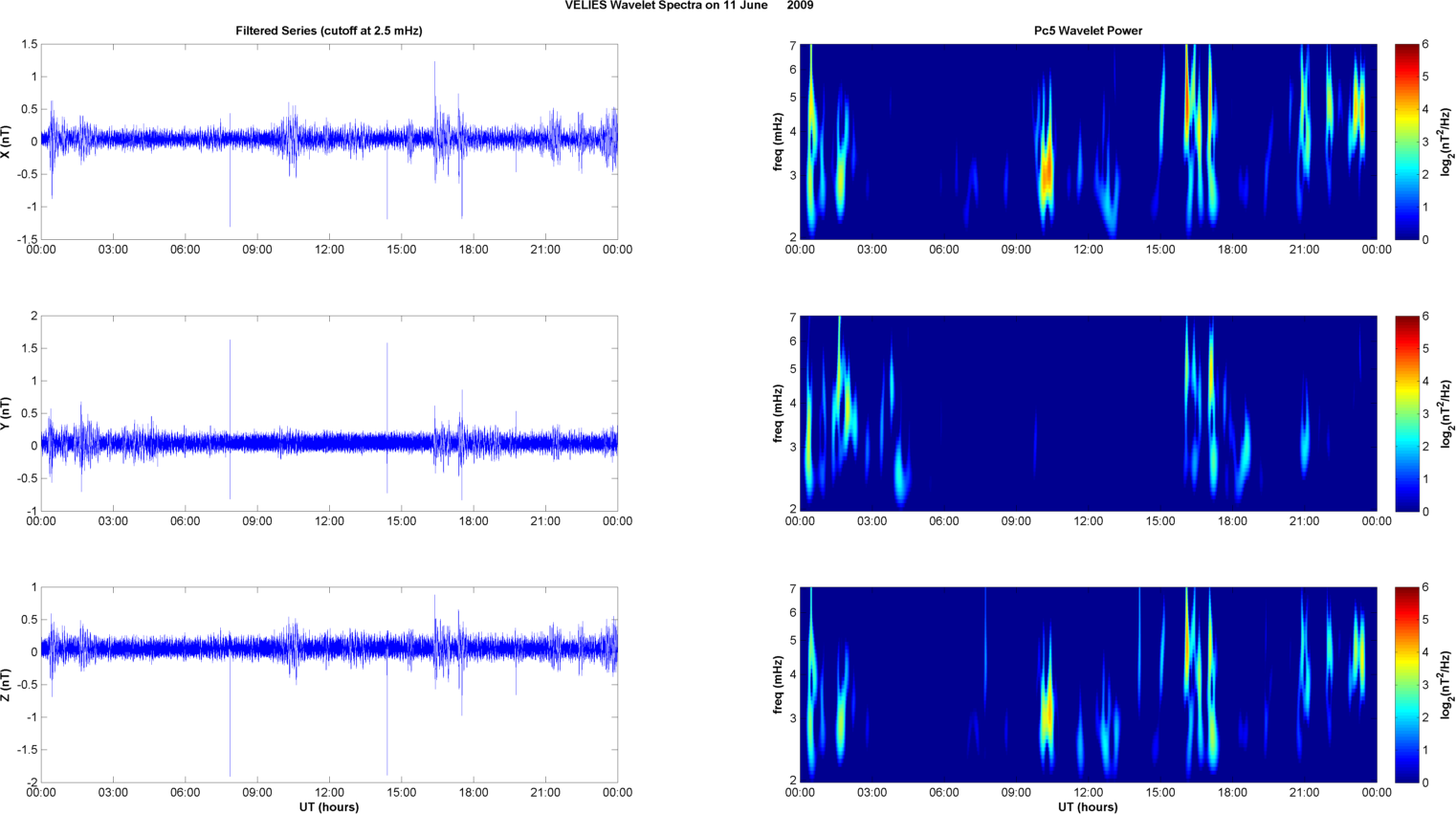Open the bottom Pc5 wavelet spectrogram

1088,685
